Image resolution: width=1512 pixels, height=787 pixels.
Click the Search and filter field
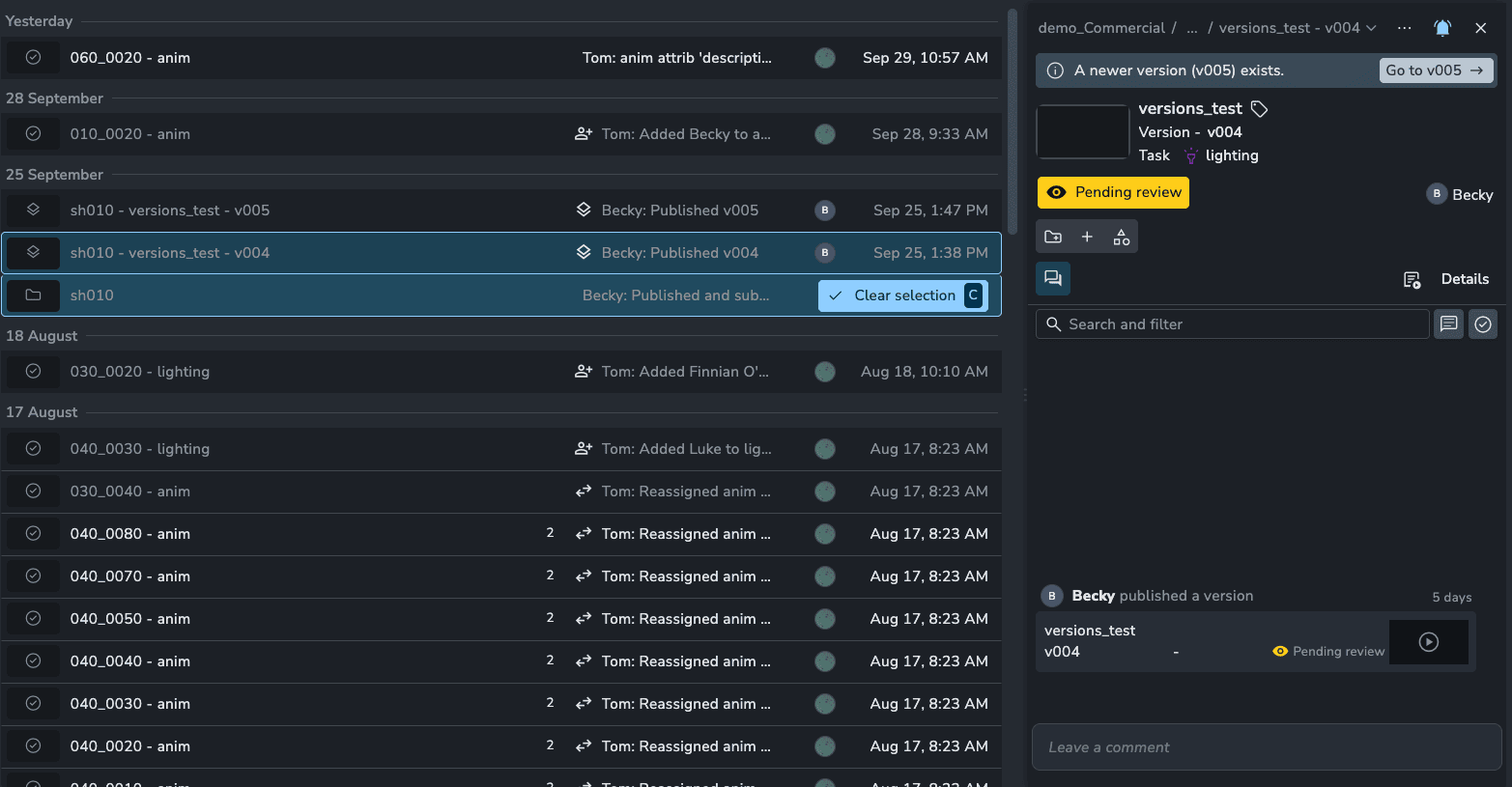(x=1233, y=324)
